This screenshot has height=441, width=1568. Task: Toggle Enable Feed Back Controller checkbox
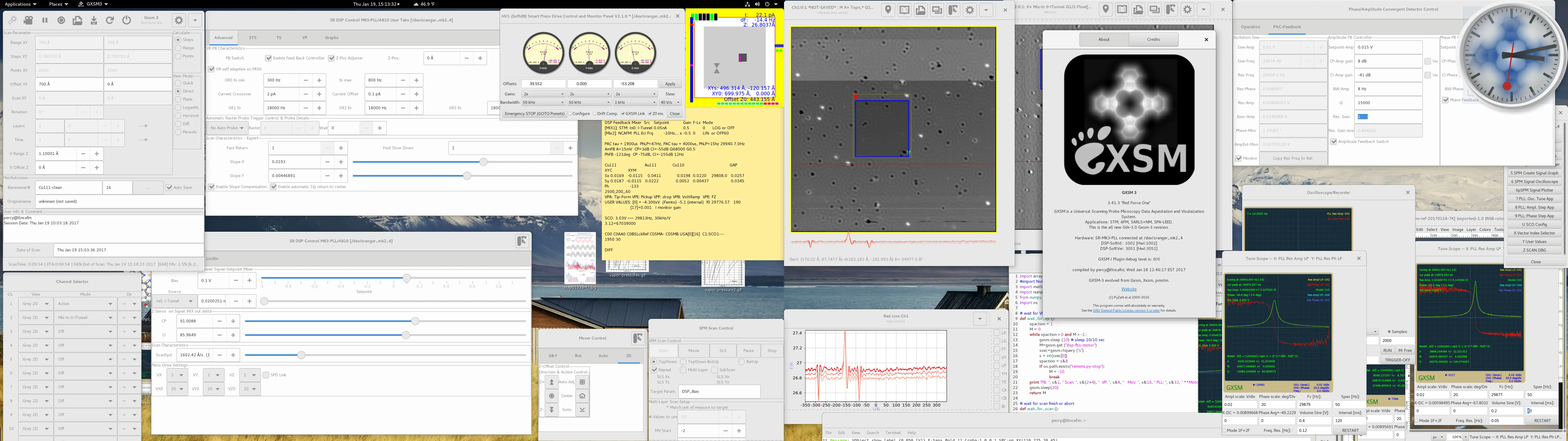tap(268, 58)
